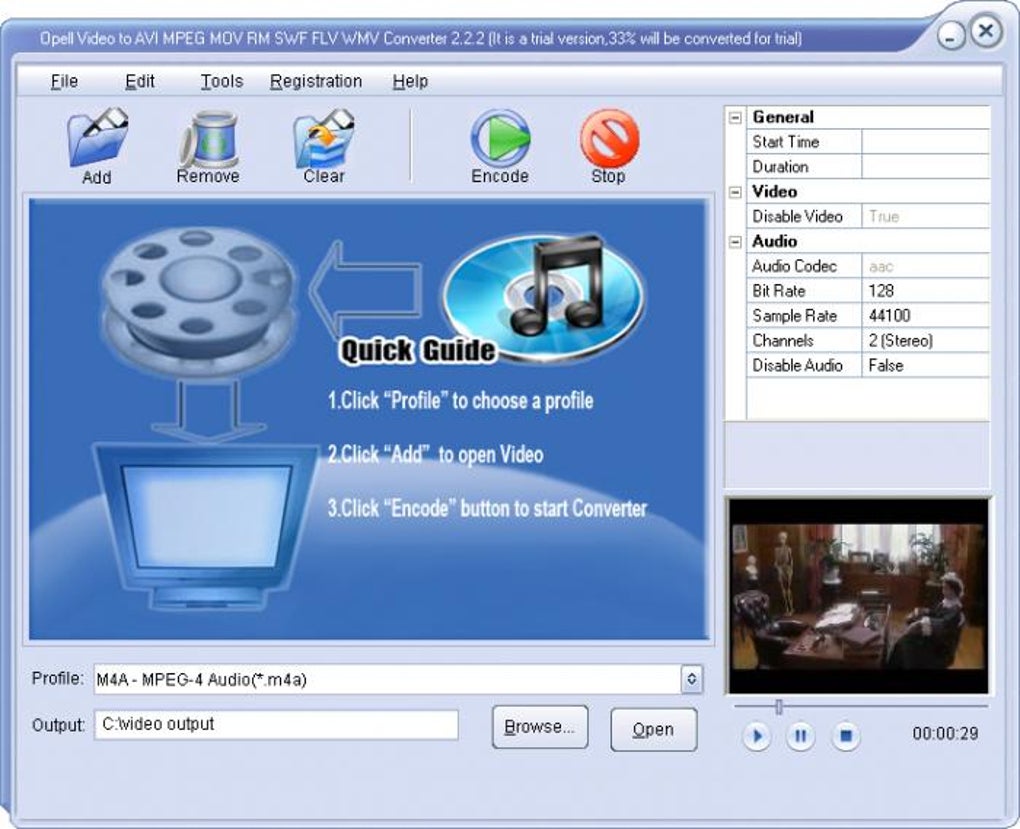1020x829 pixels.
Task: Select the Disable Audio value False
Action: [x=925, y=365]
